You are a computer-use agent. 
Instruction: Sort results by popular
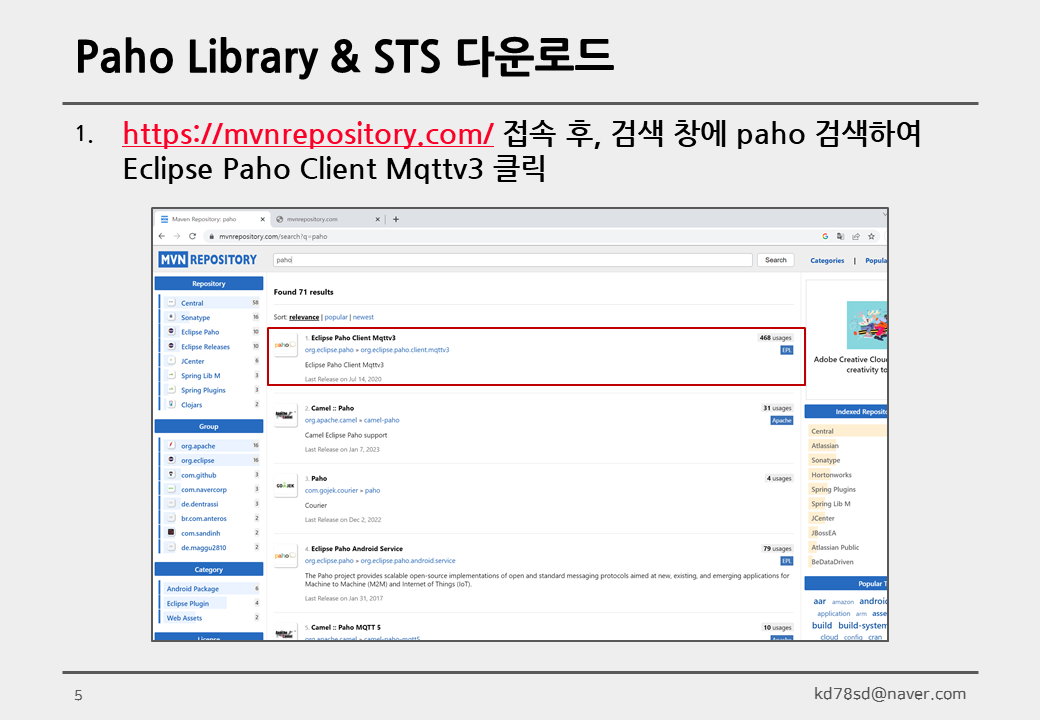[336, 317]
